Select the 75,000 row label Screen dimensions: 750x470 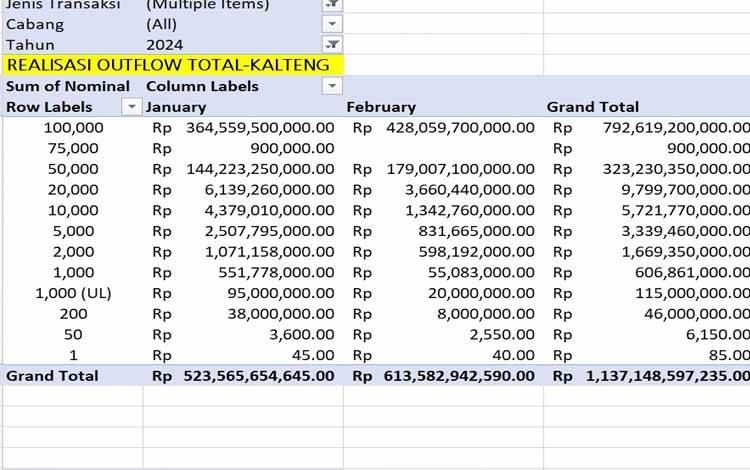73,148
